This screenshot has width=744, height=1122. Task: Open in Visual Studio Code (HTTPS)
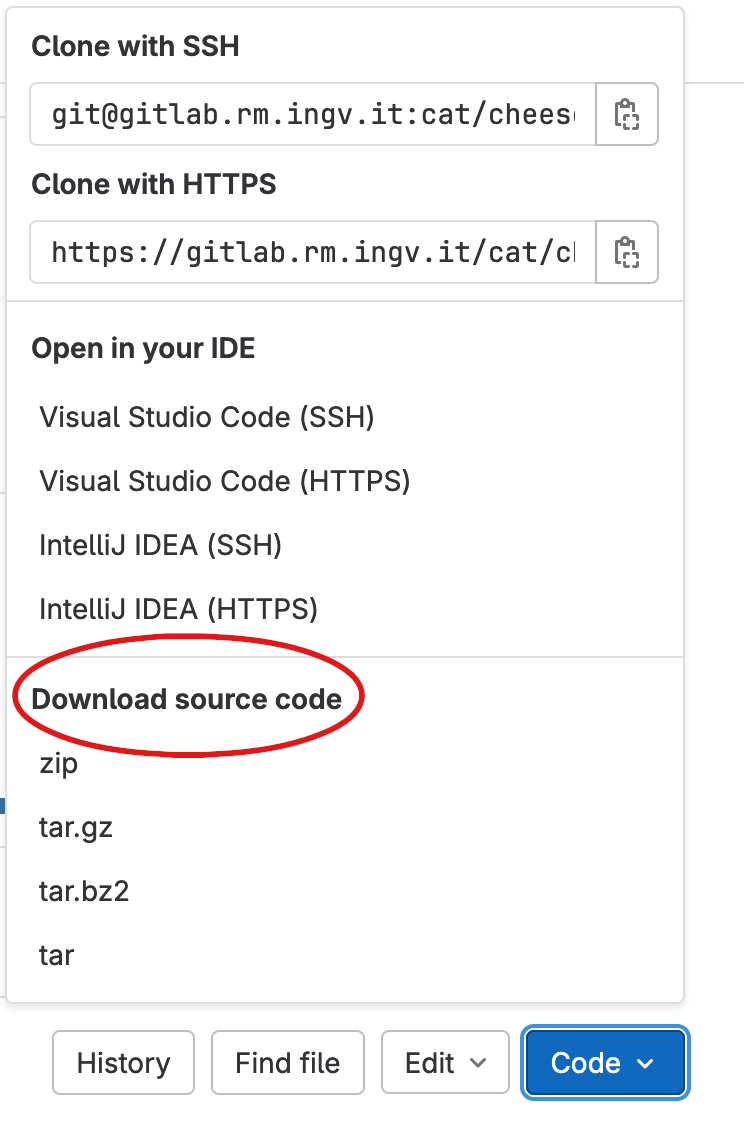coord(225,481)
